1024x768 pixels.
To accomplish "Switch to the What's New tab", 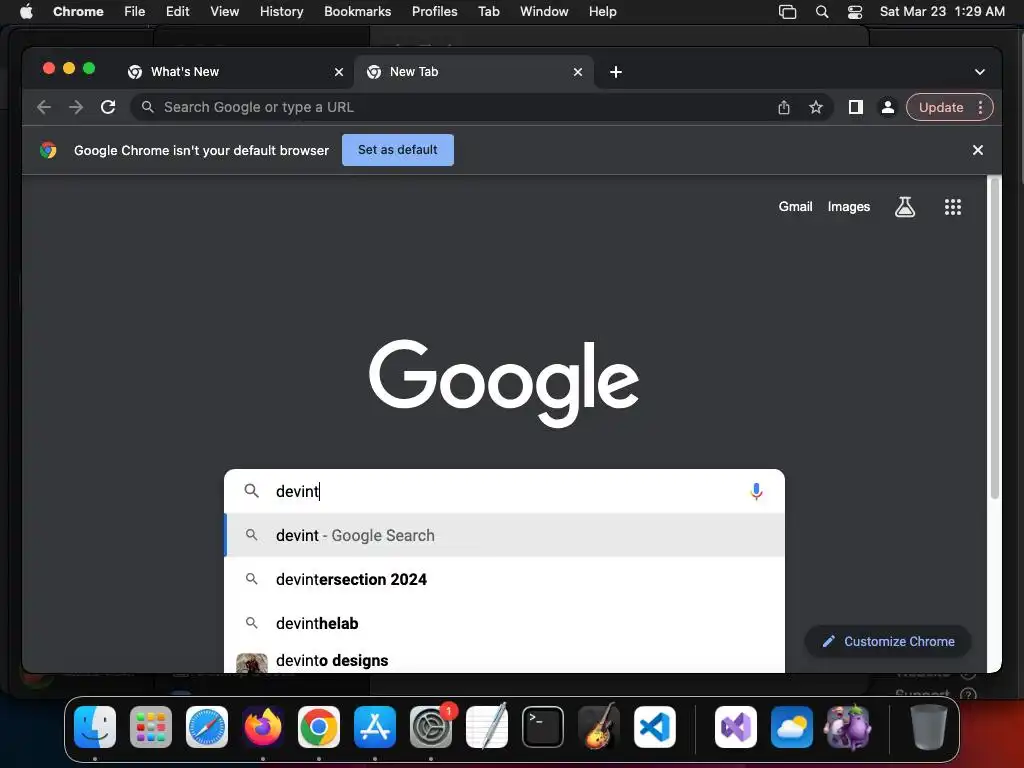I will pyautogui.click(x=235, y=72).
